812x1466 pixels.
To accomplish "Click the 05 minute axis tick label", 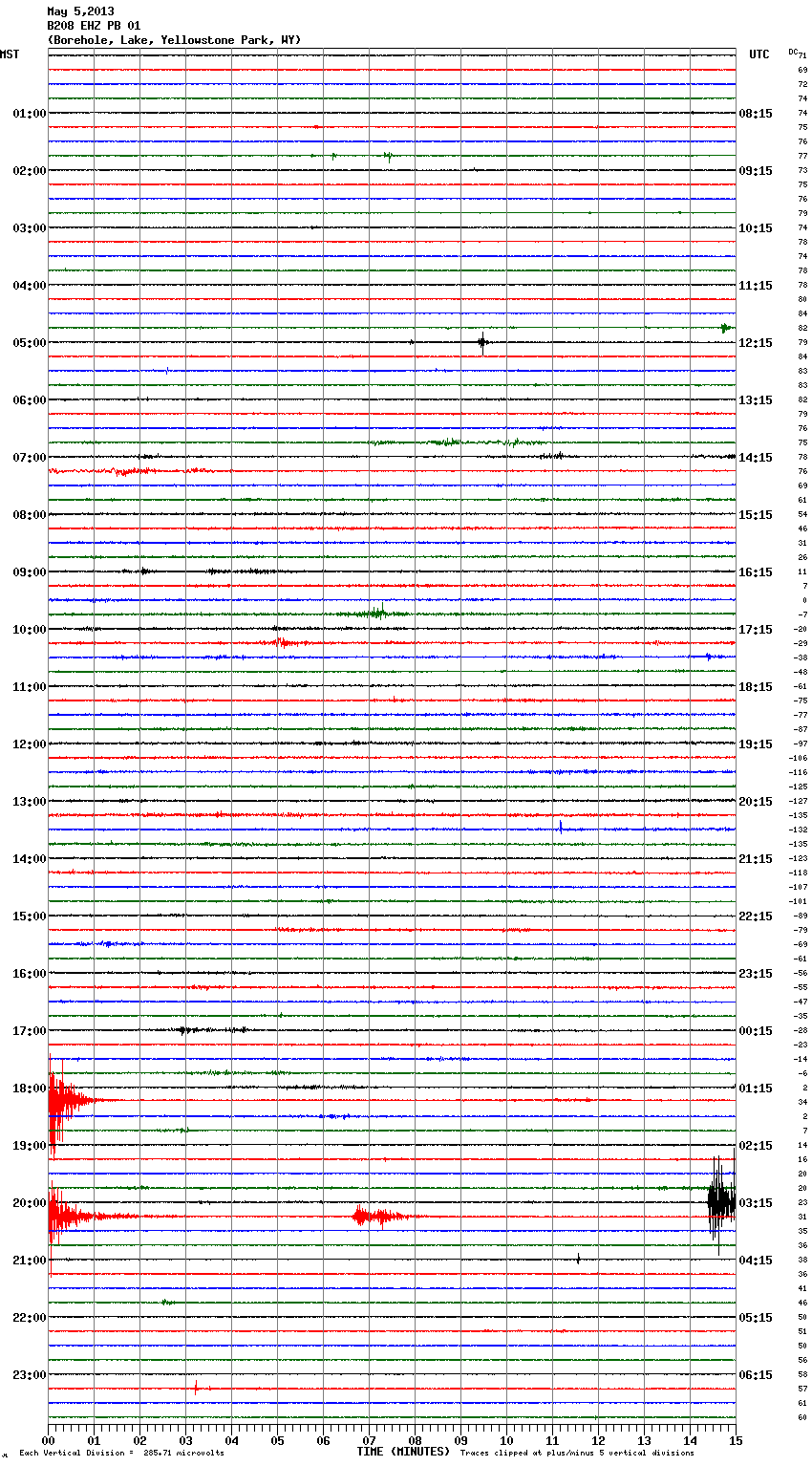I will (277, 1440).
